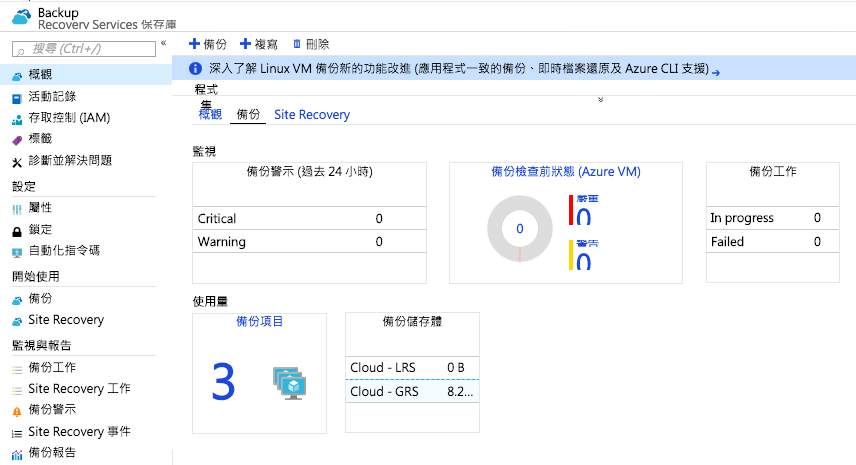Switch to the Site Recovery tab
The image size is (856, 465).
point(312,115)
